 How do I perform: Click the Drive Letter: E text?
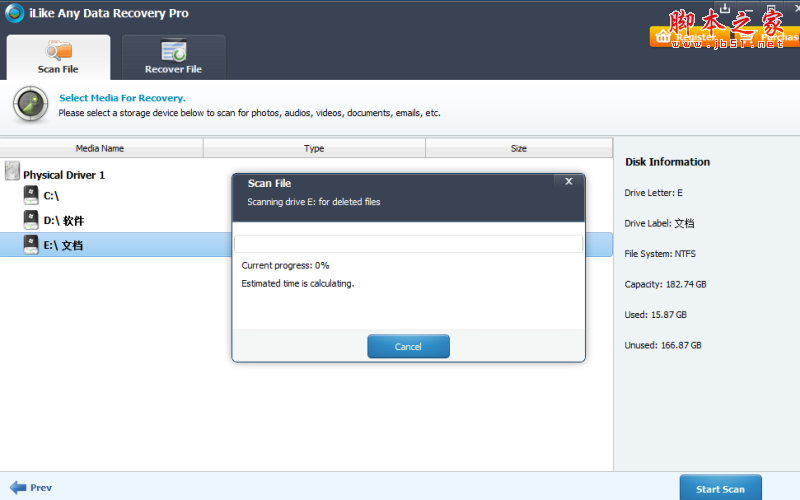point(654,193)
